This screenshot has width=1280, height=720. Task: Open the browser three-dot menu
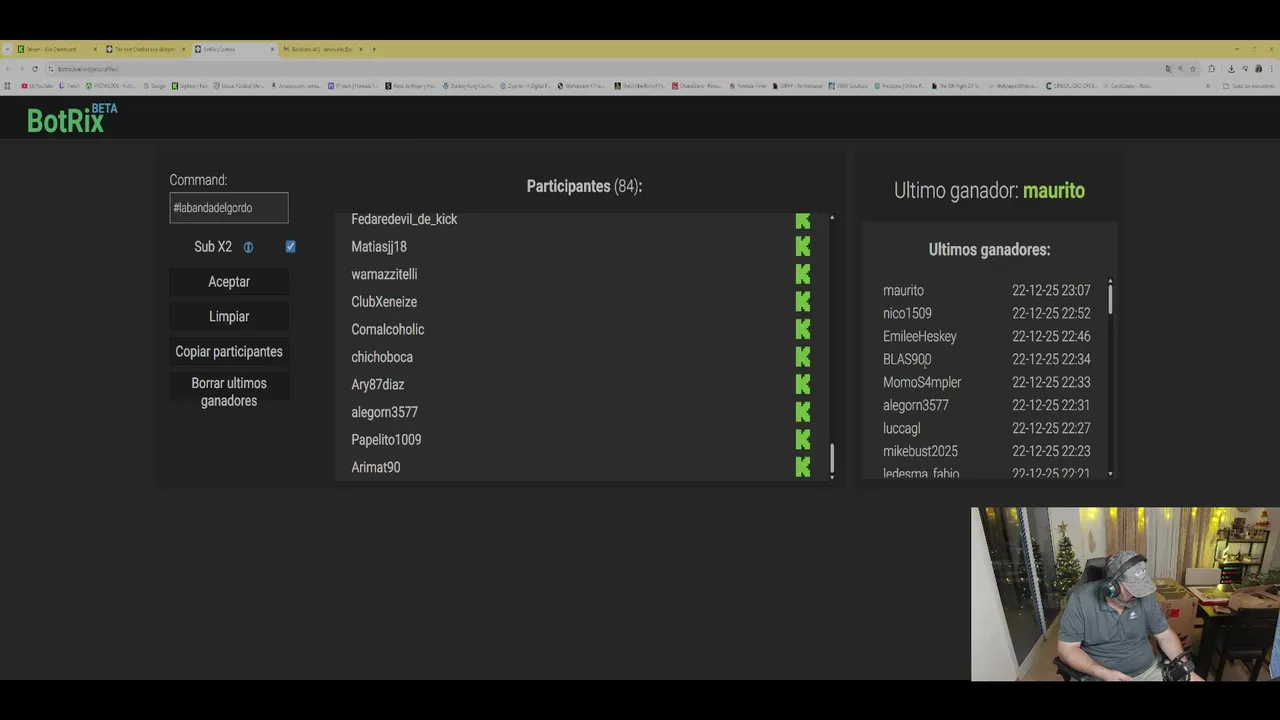(x=1271, y=69)
